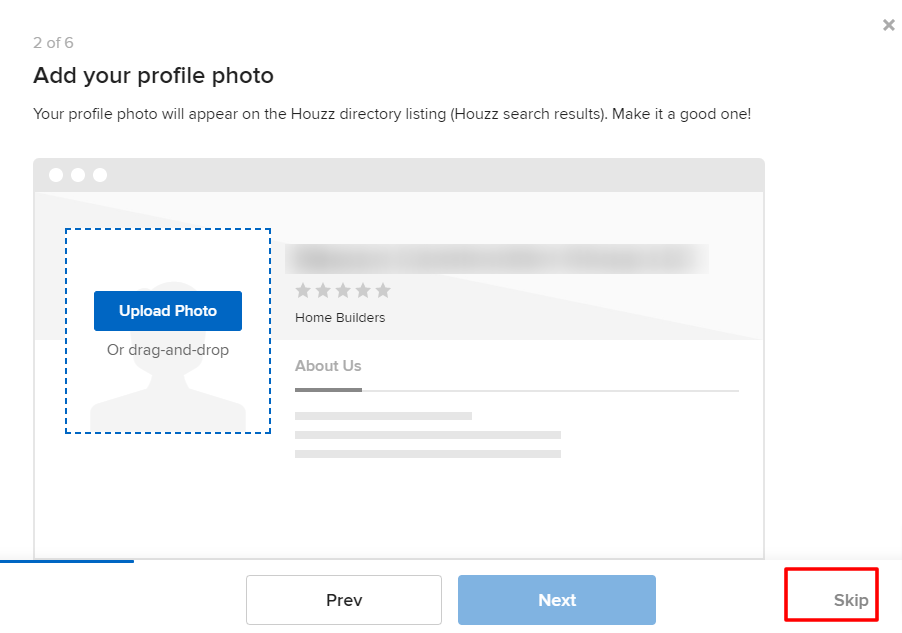Click the Skip option
Viewport: 902px width, 633px height.
(849, 600)
